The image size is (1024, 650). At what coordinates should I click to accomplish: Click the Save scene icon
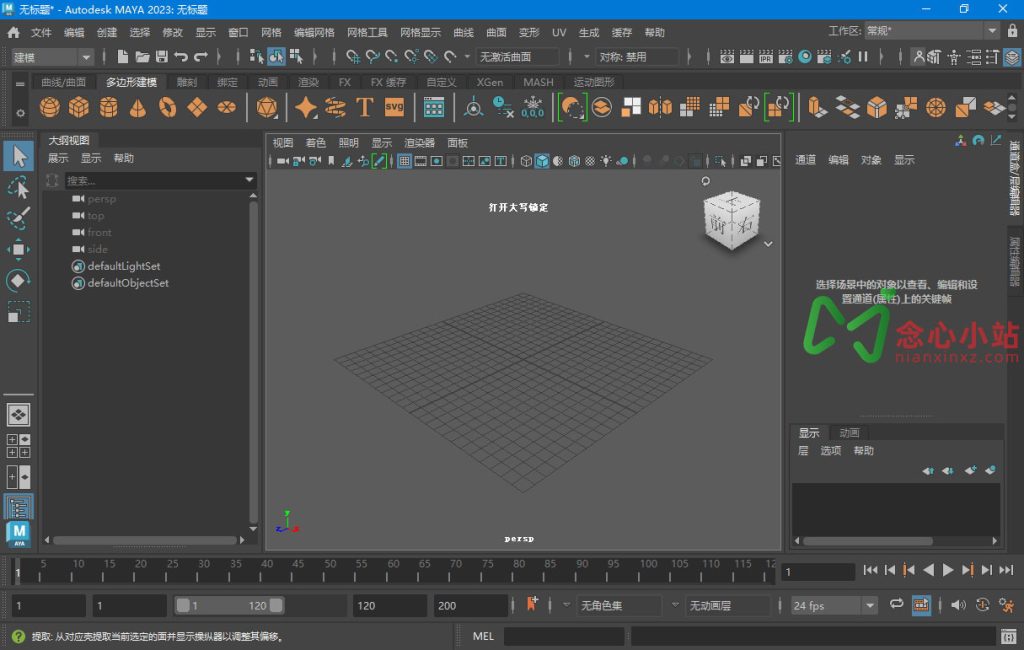coord(161,57)
